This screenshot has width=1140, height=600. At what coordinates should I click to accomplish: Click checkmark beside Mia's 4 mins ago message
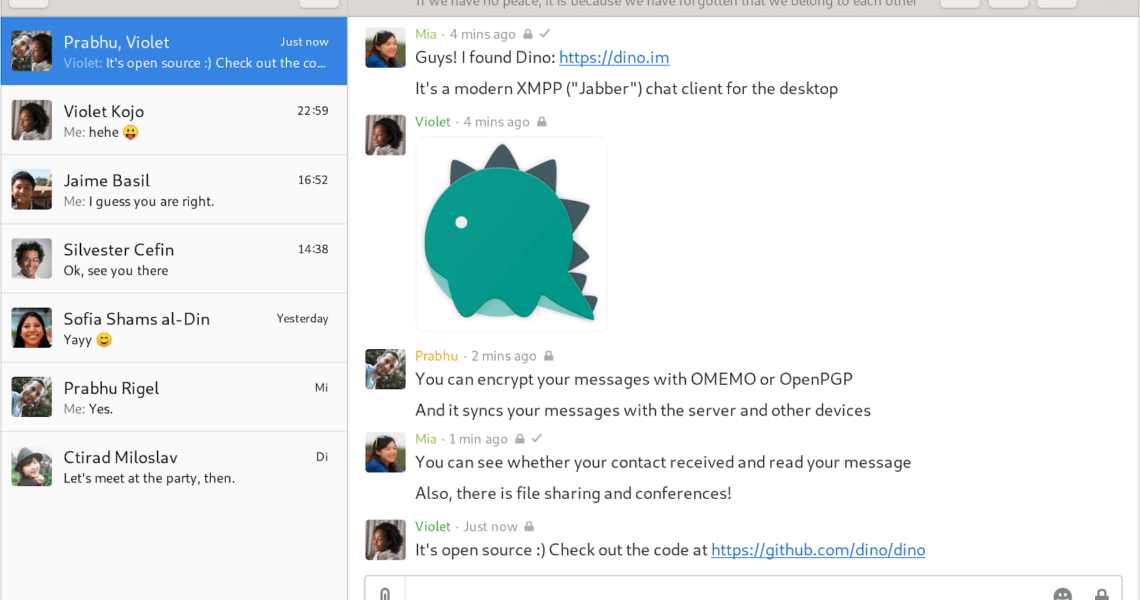(545, 34)
